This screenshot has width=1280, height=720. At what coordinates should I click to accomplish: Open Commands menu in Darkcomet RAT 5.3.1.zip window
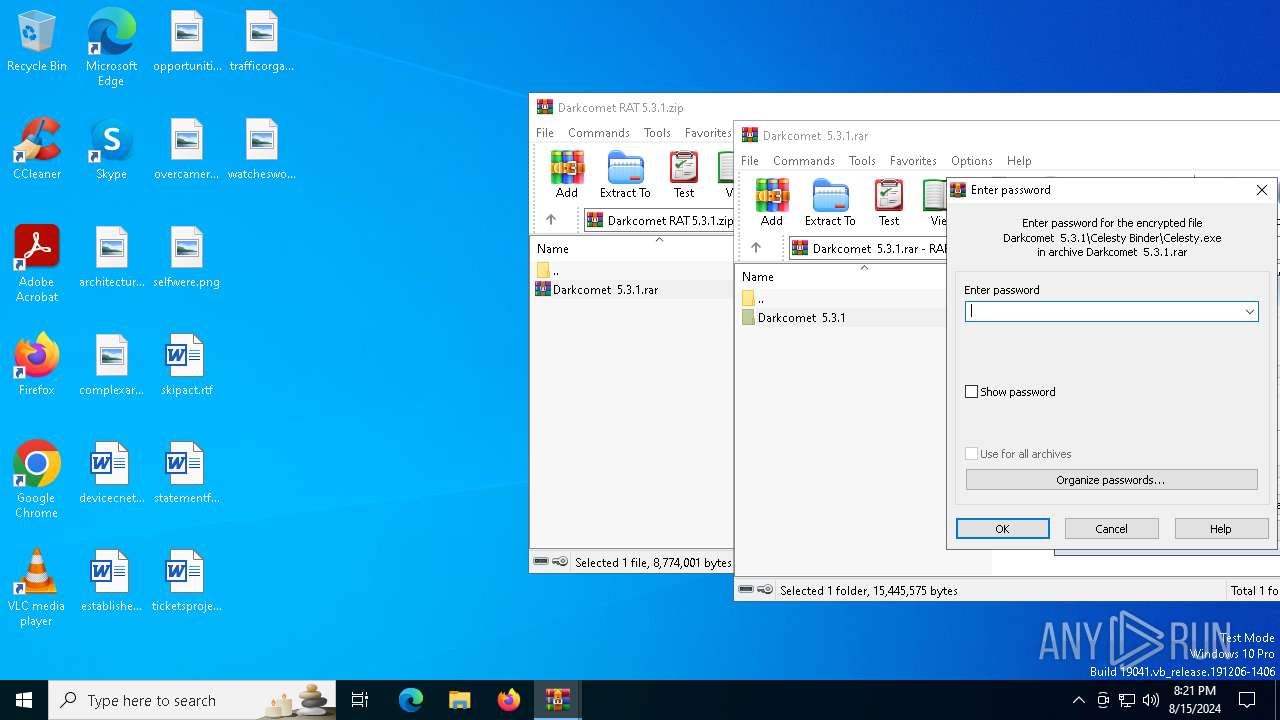598,133
